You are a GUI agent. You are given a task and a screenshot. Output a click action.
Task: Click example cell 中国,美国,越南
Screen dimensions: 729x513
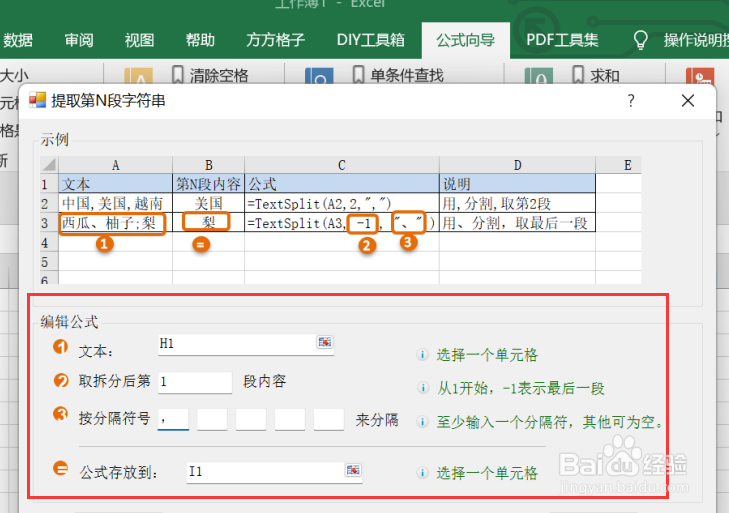point(115,203)
